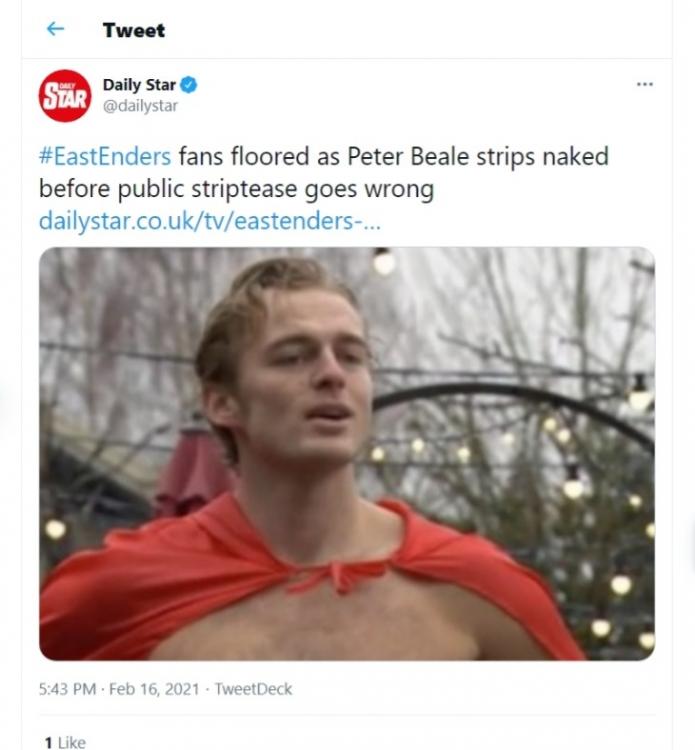The image size is (695, 750).
Task: Click the bold like count number
Action: 47,742
